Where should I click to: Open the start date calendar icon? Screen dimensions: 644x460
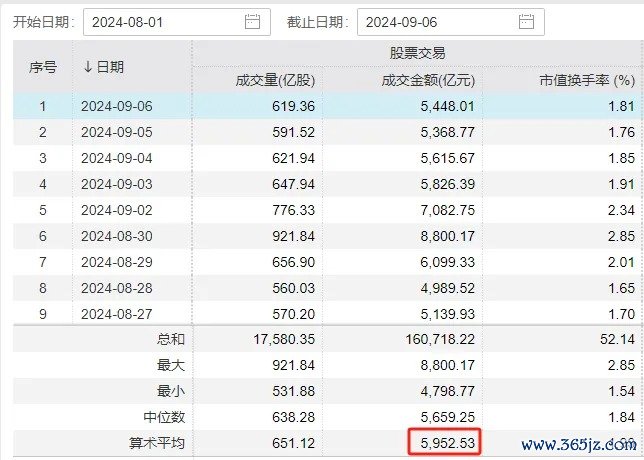click(x=252, y=21)
